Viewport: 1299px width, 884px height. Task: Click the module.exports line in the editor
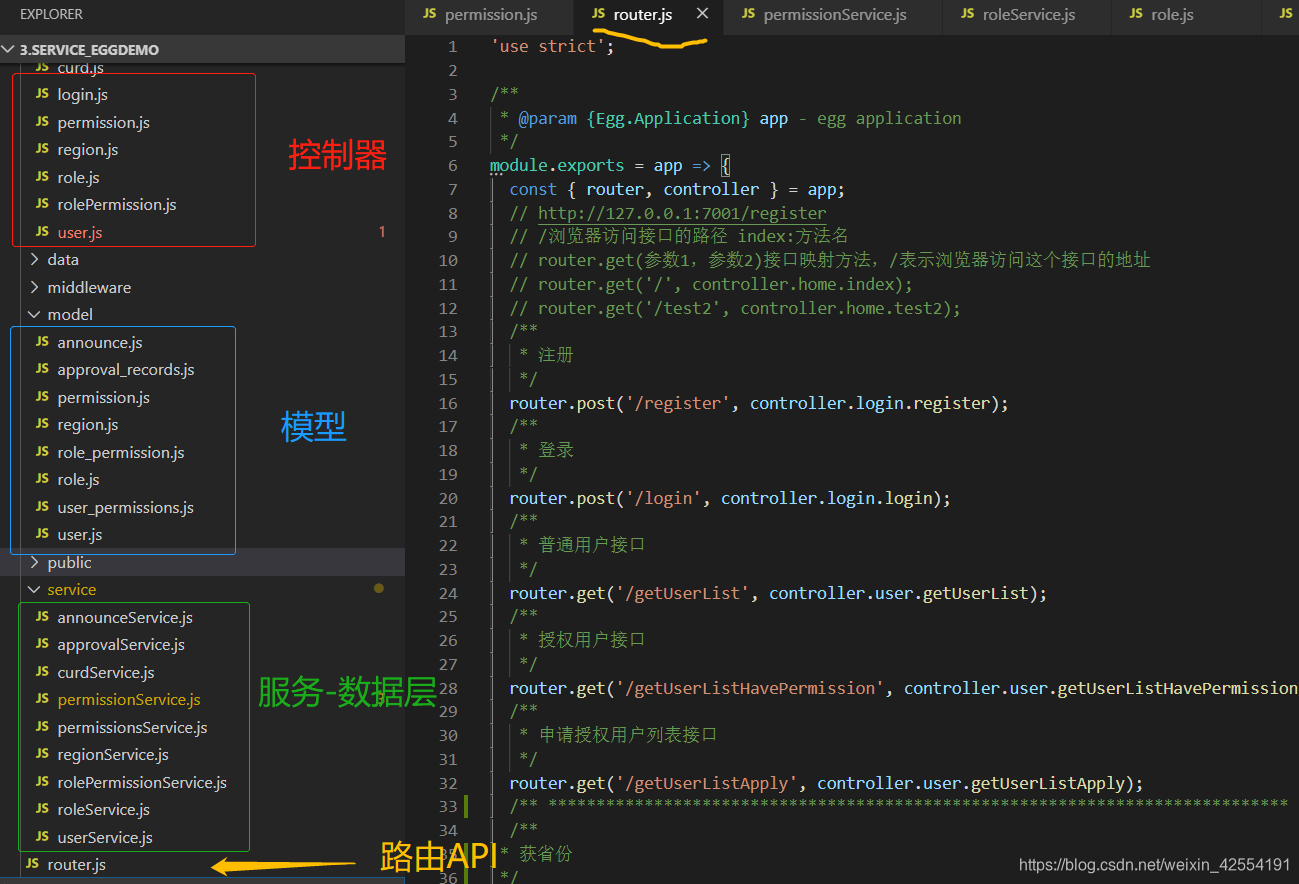point(610,166)
